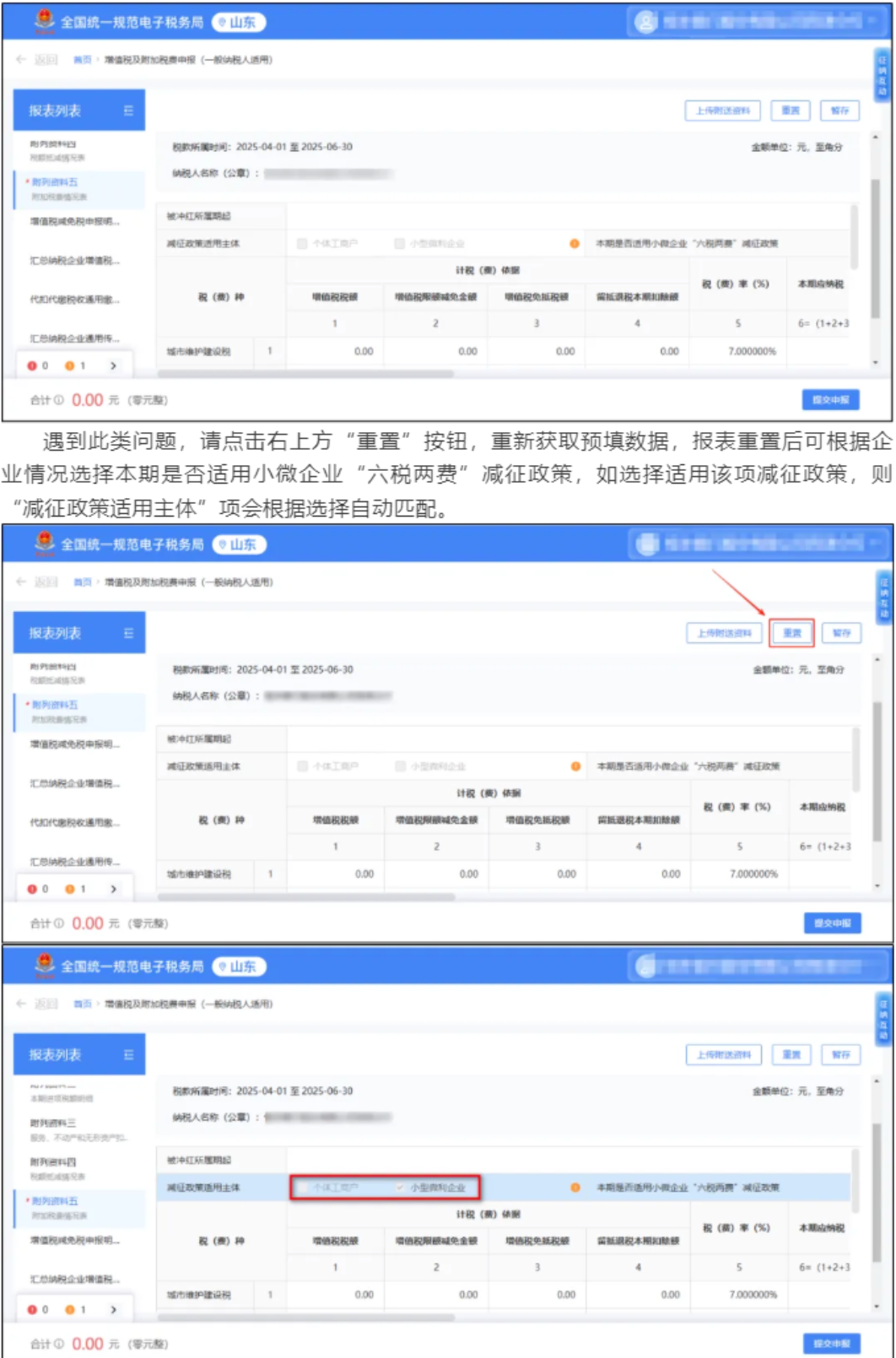This screenshot has width=896, height=1358.
Task: Collapse 报表列表 via its menu icon, first screenshot
Action: pyautogui.click(x=128, y=111)
